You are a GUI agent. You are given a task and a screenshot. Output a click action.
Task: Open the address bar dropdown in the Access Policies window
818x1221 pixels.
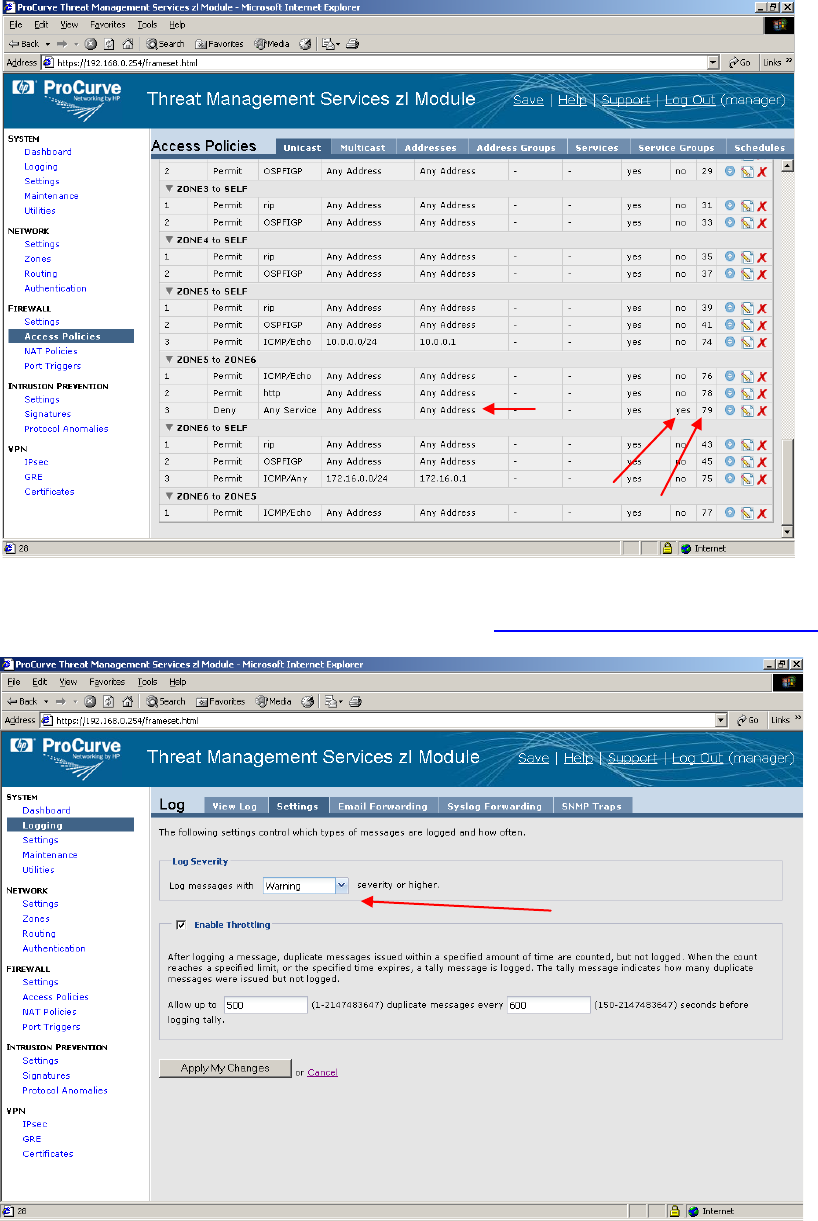pos(713,62)
